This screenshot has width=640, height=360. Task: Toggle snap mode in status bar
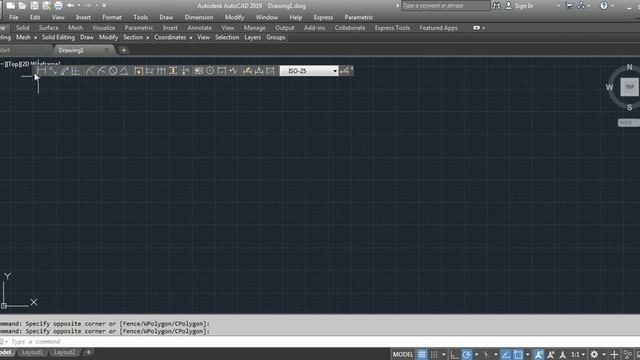click(434, 354)
